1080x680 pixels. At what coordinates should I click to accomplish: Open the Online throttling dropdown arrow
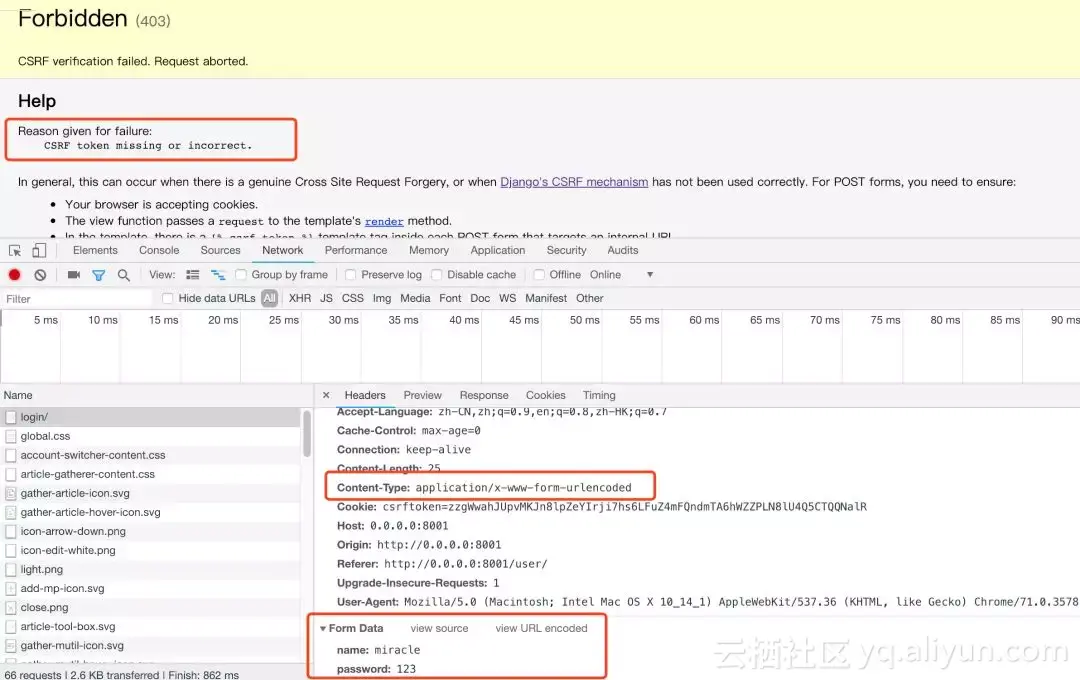[650, 275]
